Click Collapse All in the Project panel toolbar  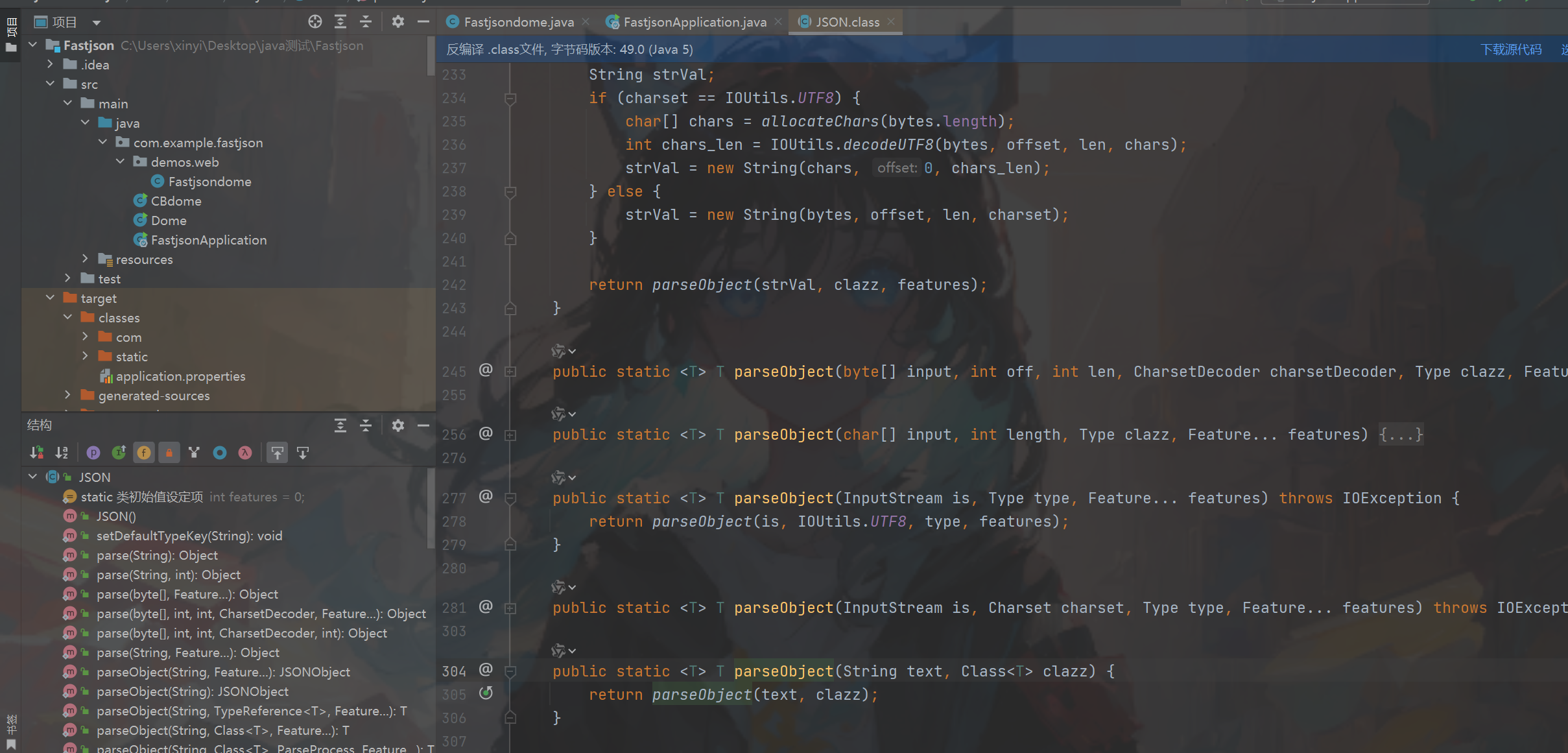point(366,22)
